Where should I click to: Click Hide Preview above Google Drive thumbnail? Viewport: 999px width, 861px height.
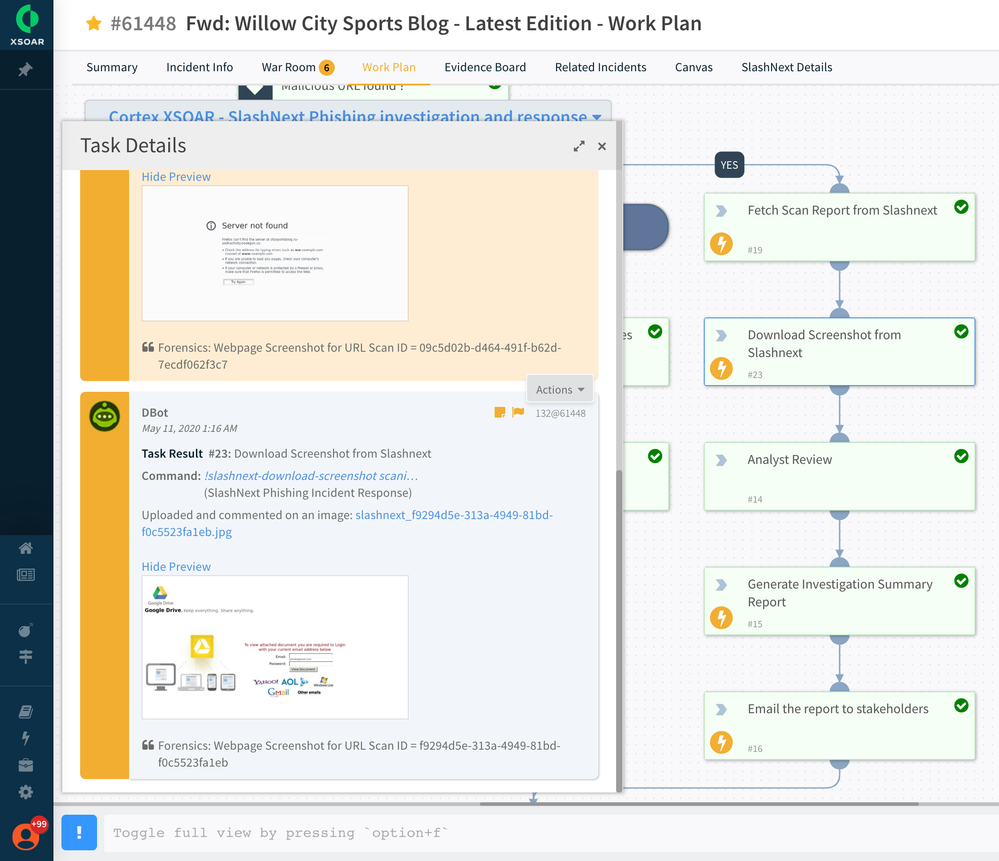click(x=176, y=567)
